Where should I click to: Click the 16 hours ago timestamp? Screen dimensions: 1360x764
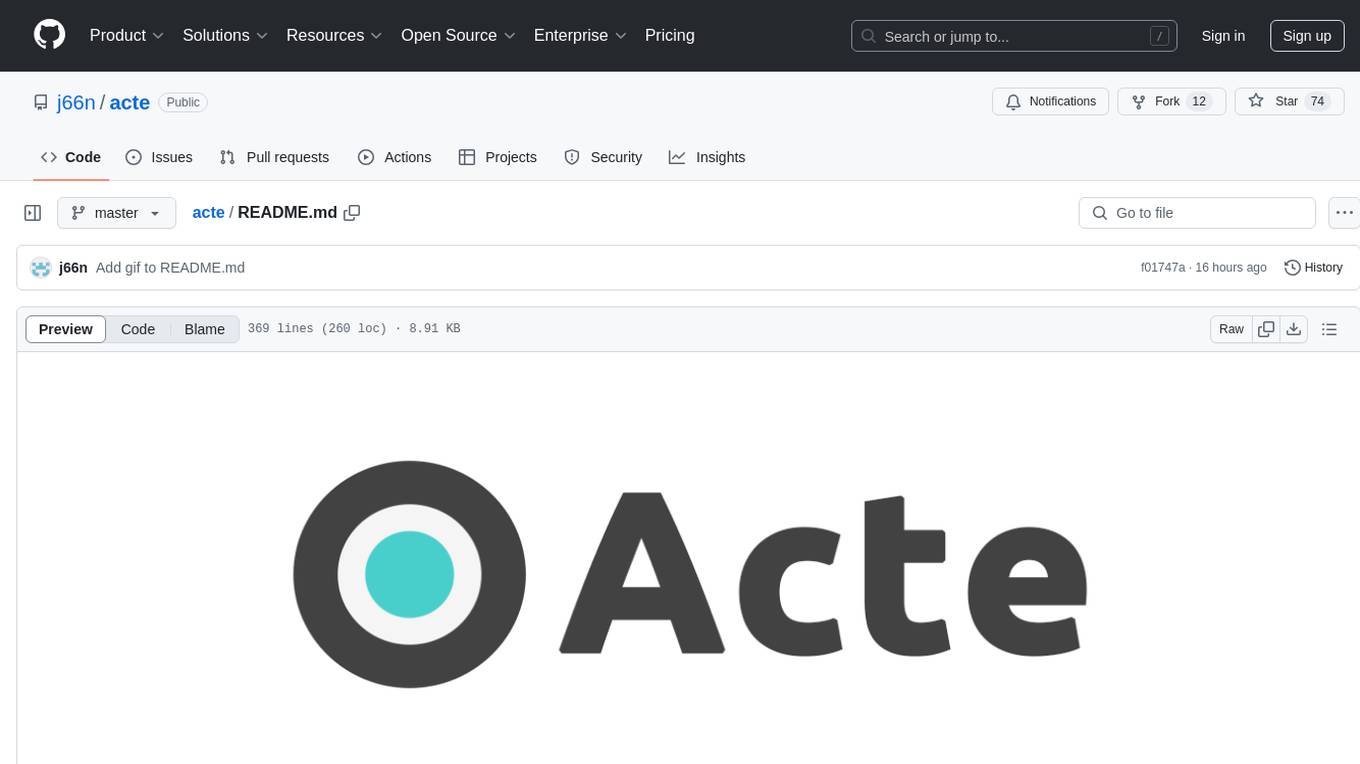(x=1231, y=267)
